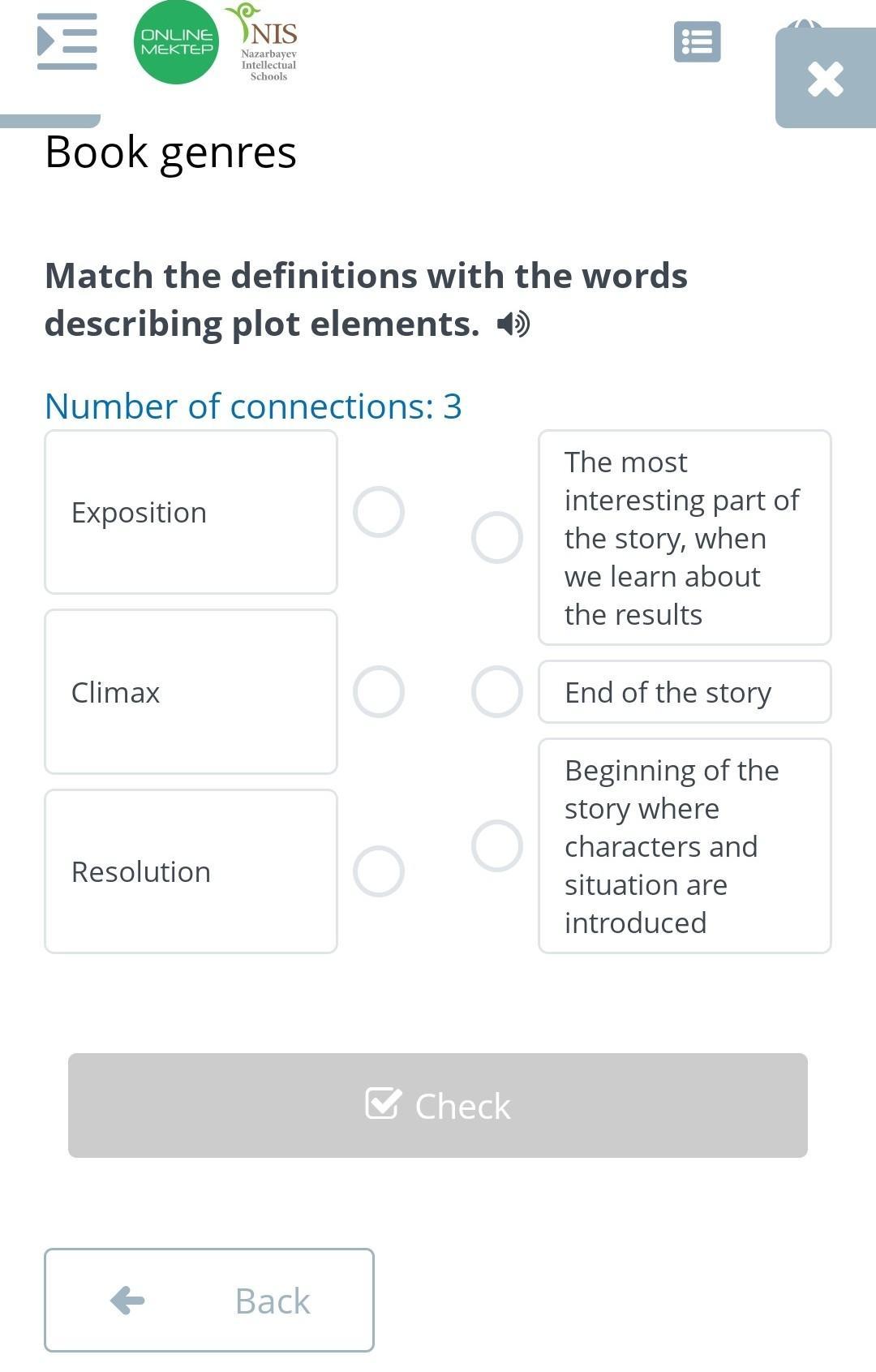Click the Book genres heading
This screenshot has height=1372, width=876.
[171, 153]
